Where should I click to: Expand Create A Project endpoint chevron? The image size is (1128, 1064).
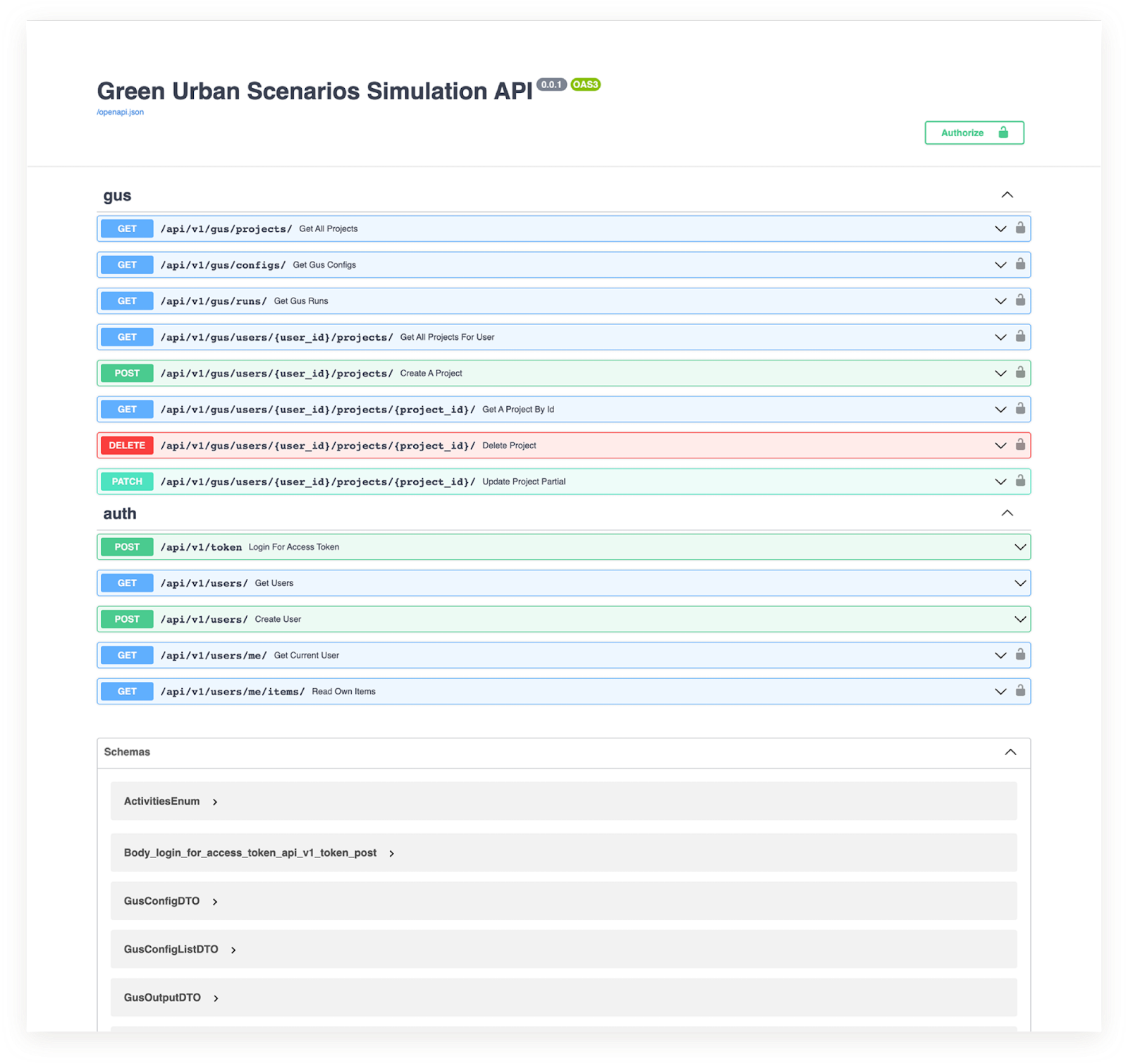pos(1000,373)
